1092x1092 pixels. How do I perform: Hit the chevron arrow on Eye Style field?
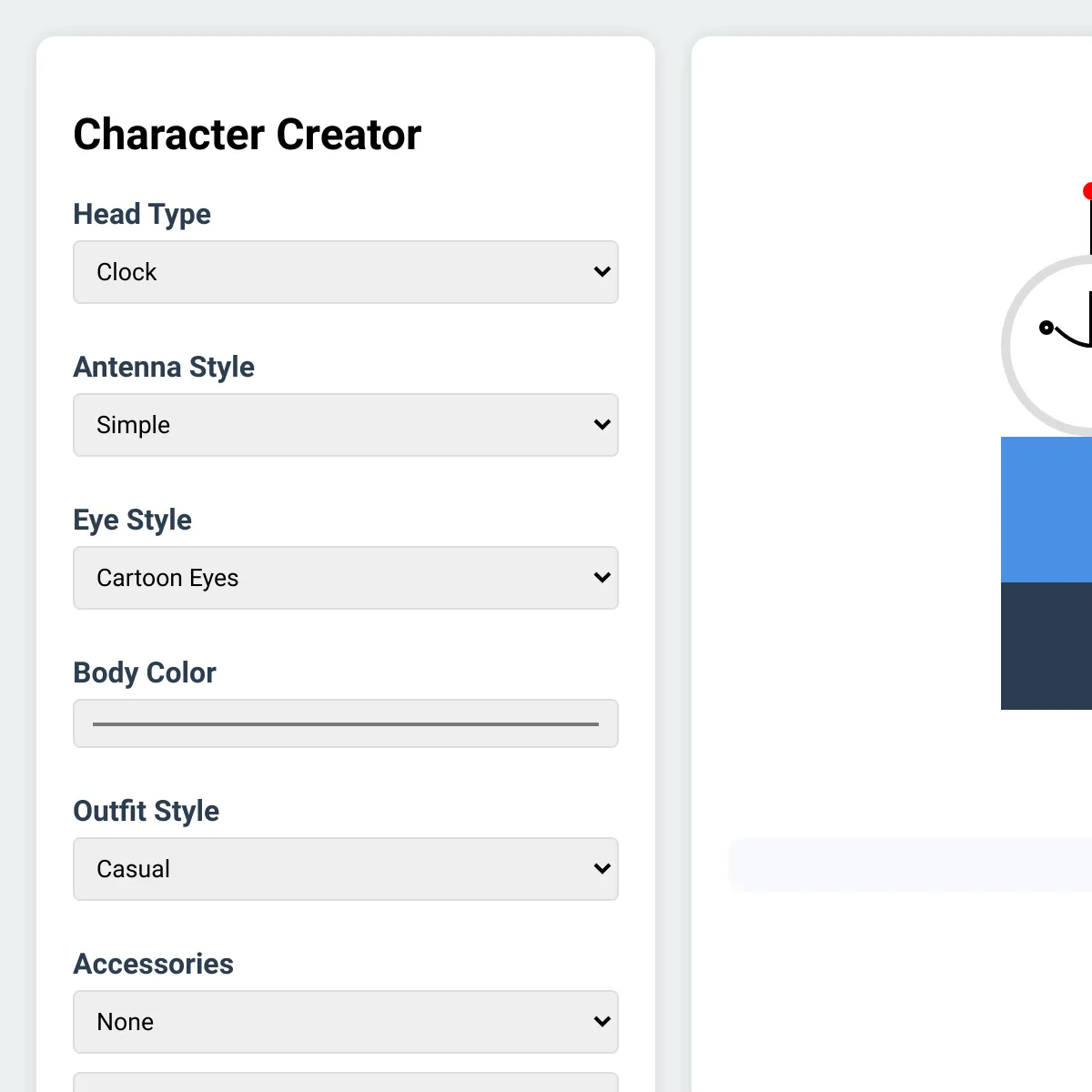[602, 578]
